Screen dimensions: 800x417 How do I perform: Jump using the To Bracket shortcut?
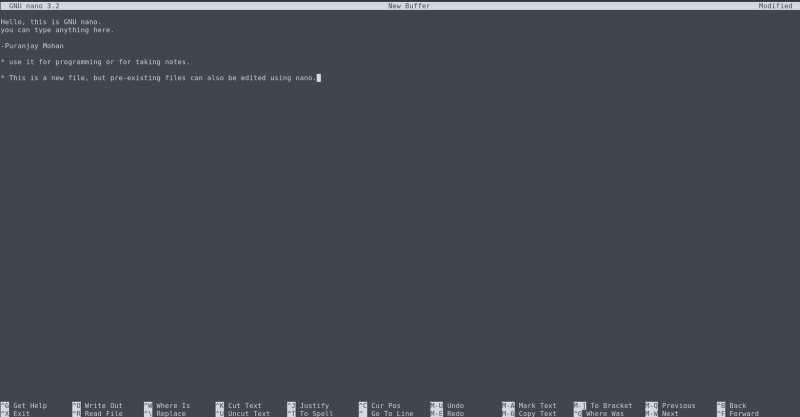[x=604, y=405]
